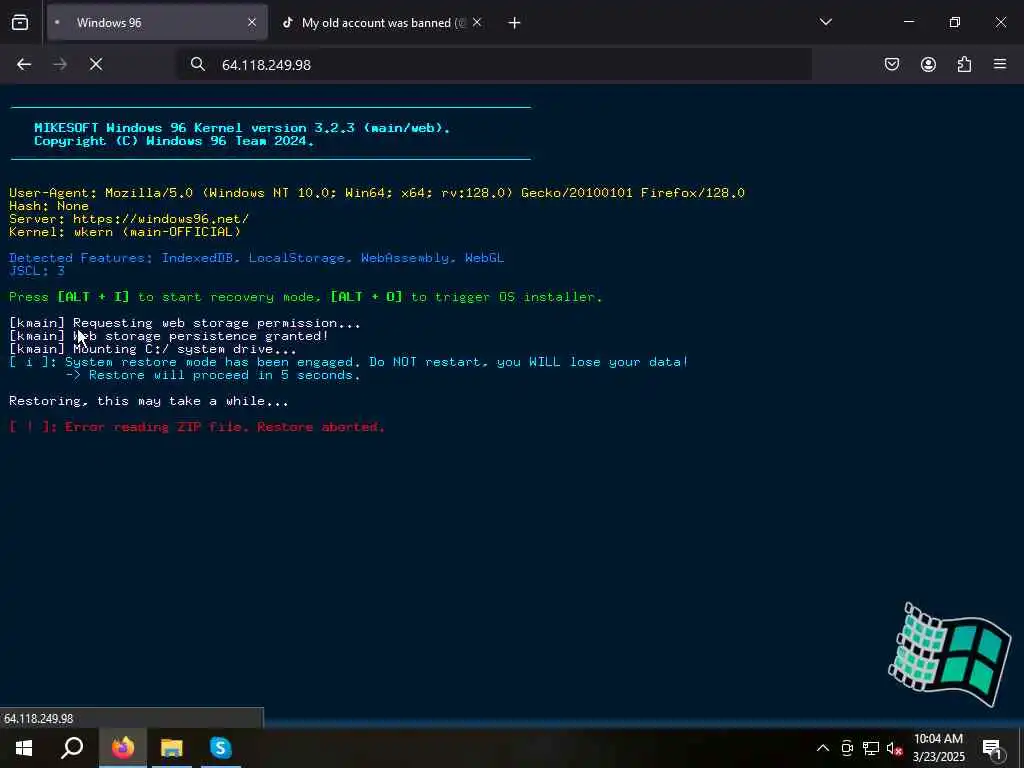Click the 'Detected Features' line
The image size is (1024, 768).
point(257,258)
